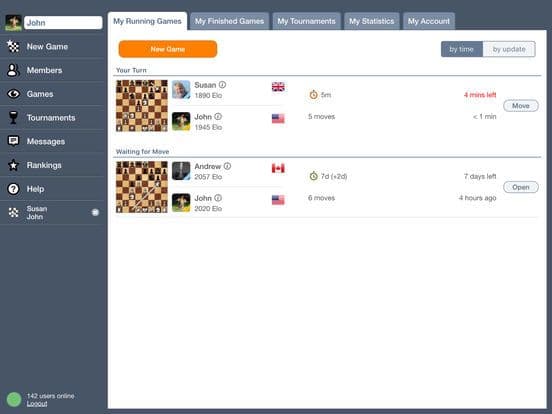The width and height of the screenshot is (552, 414).
Task: Click the eye icon for Games
Action: (x=13, y=94)
